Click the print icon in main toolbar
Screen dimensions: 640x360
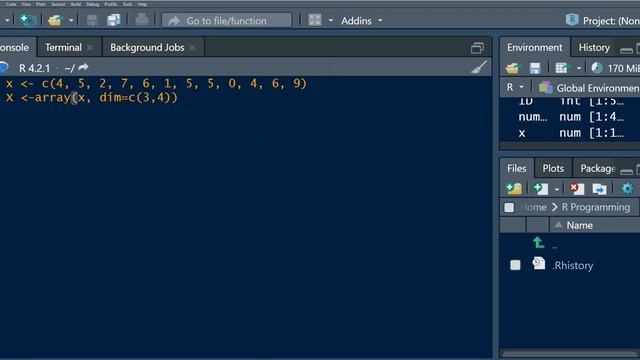[x=142, y=20]
